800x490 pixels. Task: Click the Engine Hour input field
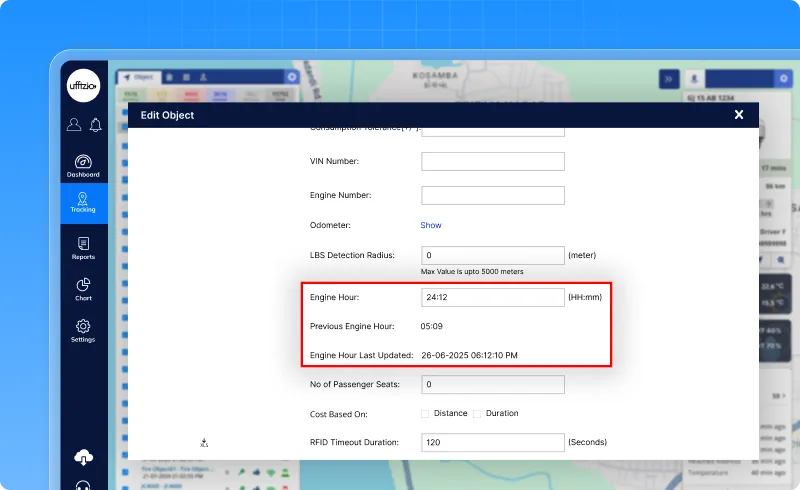point(493,297)
